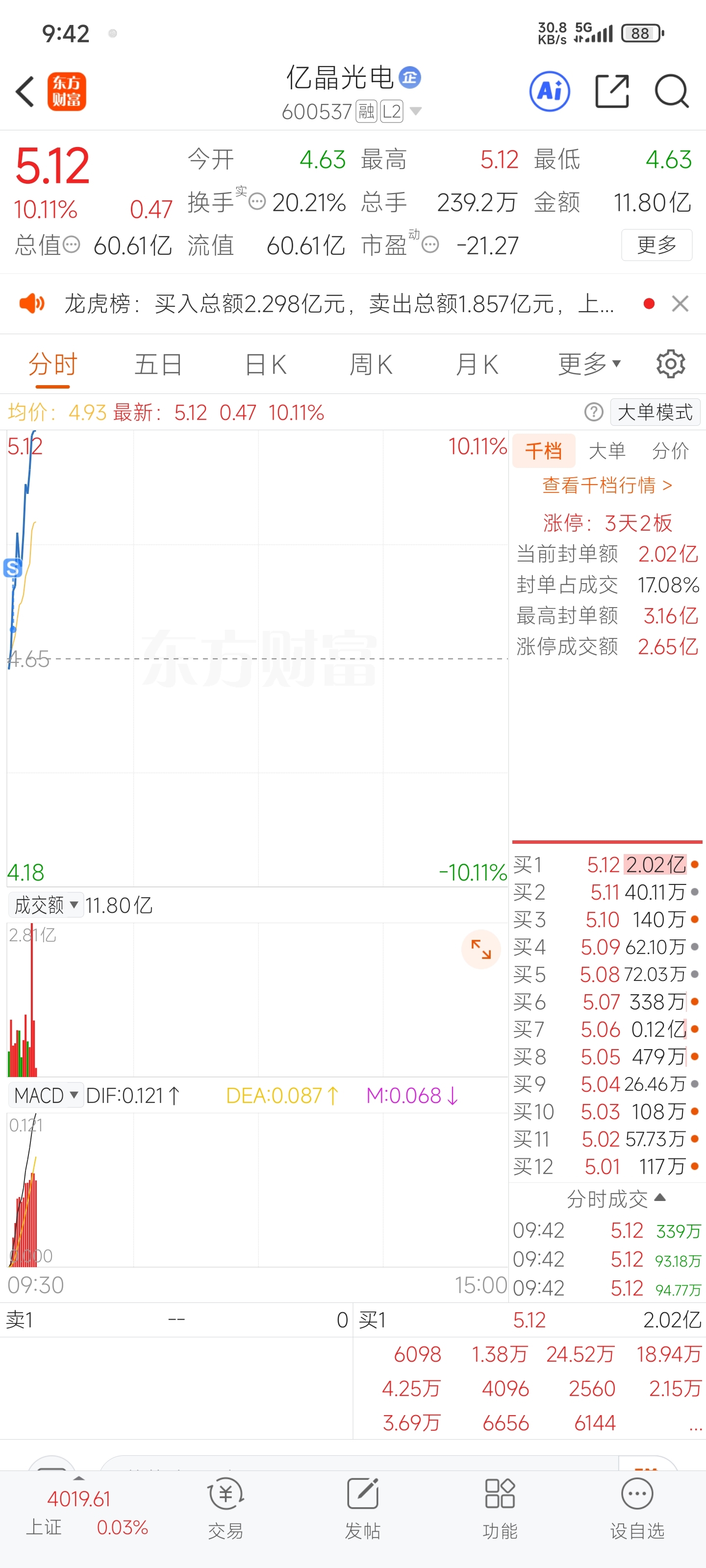Viewport: 706px width, 1568px height.
Task: Toggle 大单模式 button
Action: [655, 412]
